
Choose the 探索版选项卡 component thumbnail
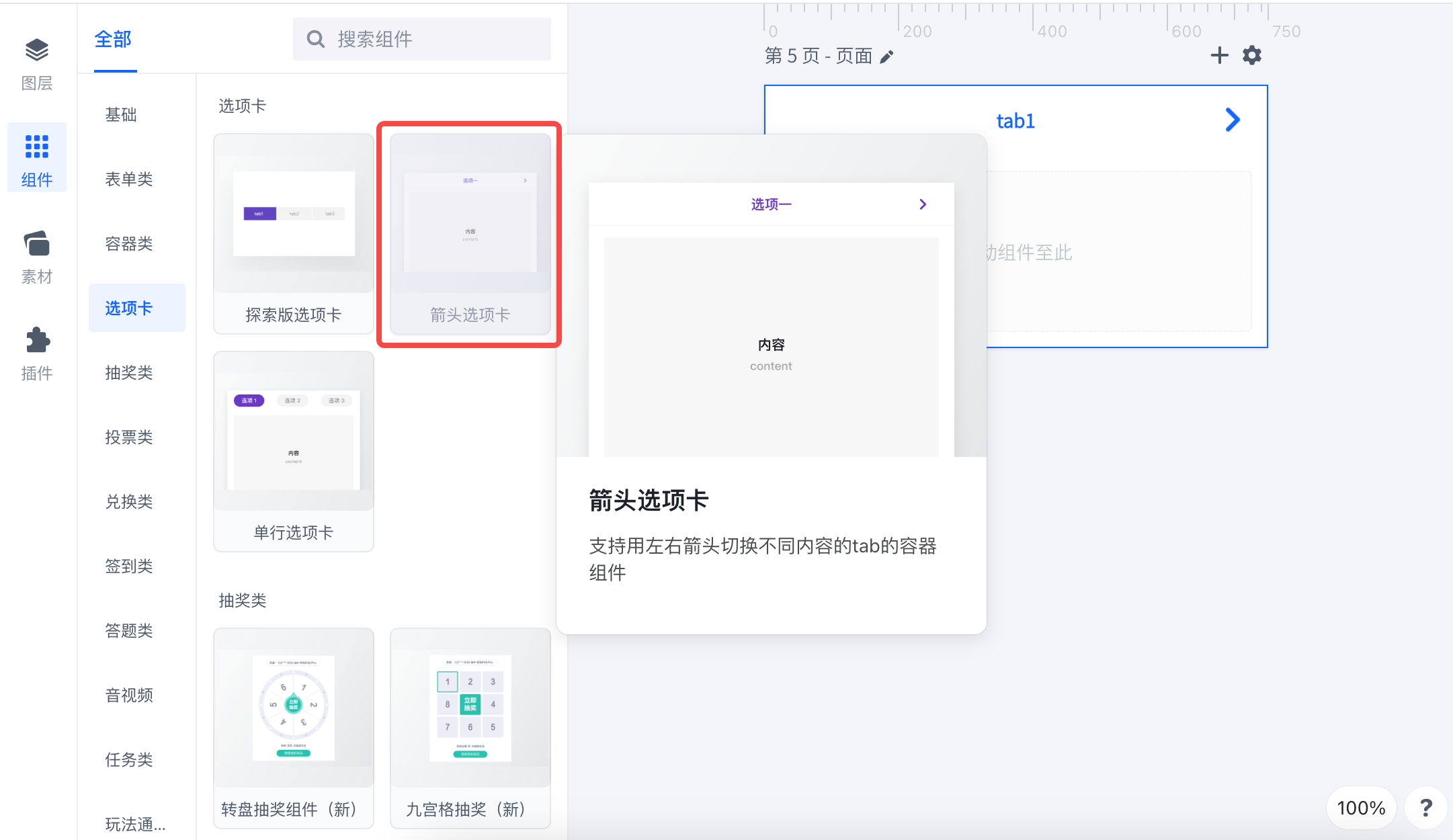[x=294, y=233]
